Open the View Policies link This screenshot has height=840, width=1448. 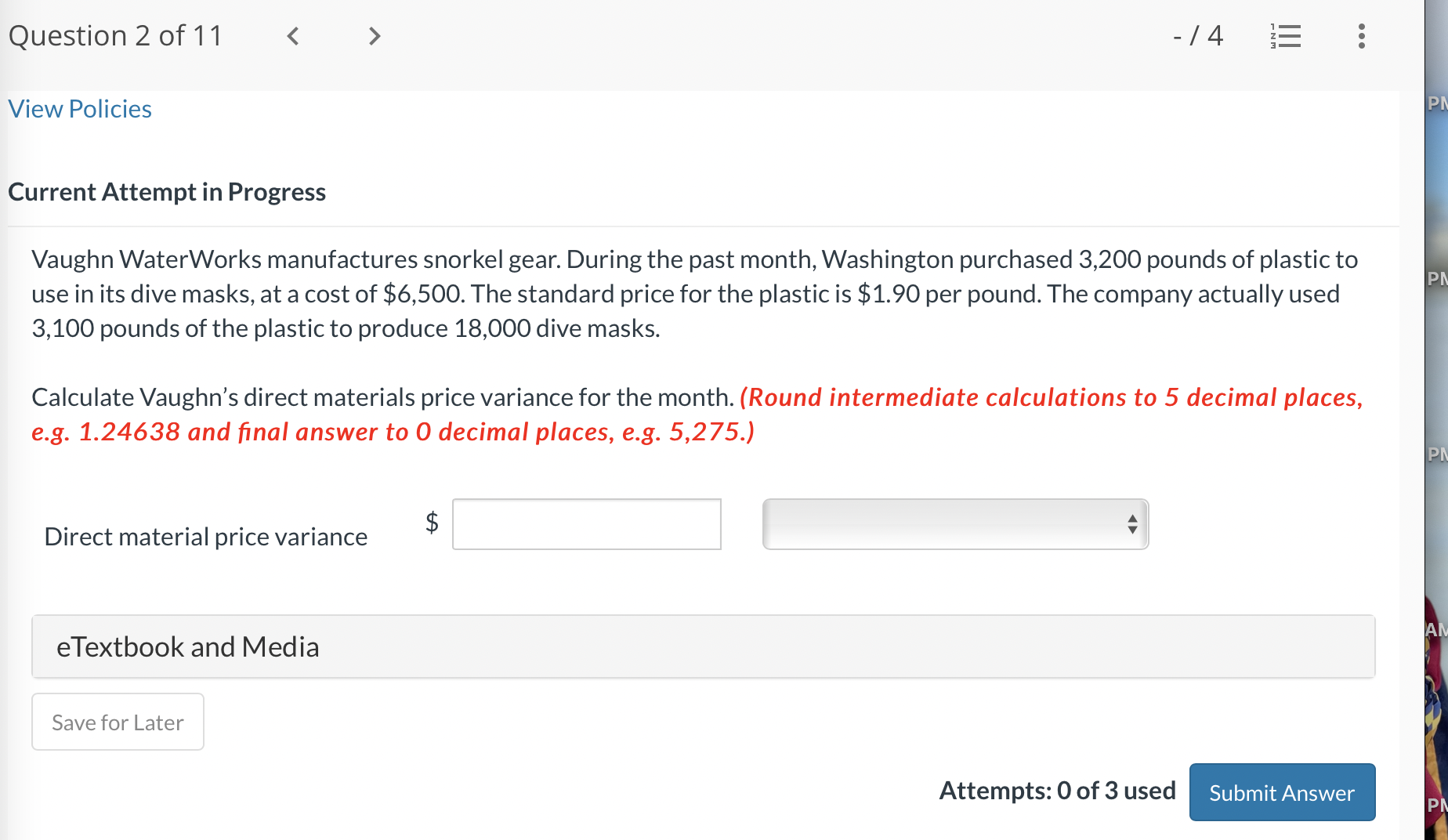pos(79,109)
